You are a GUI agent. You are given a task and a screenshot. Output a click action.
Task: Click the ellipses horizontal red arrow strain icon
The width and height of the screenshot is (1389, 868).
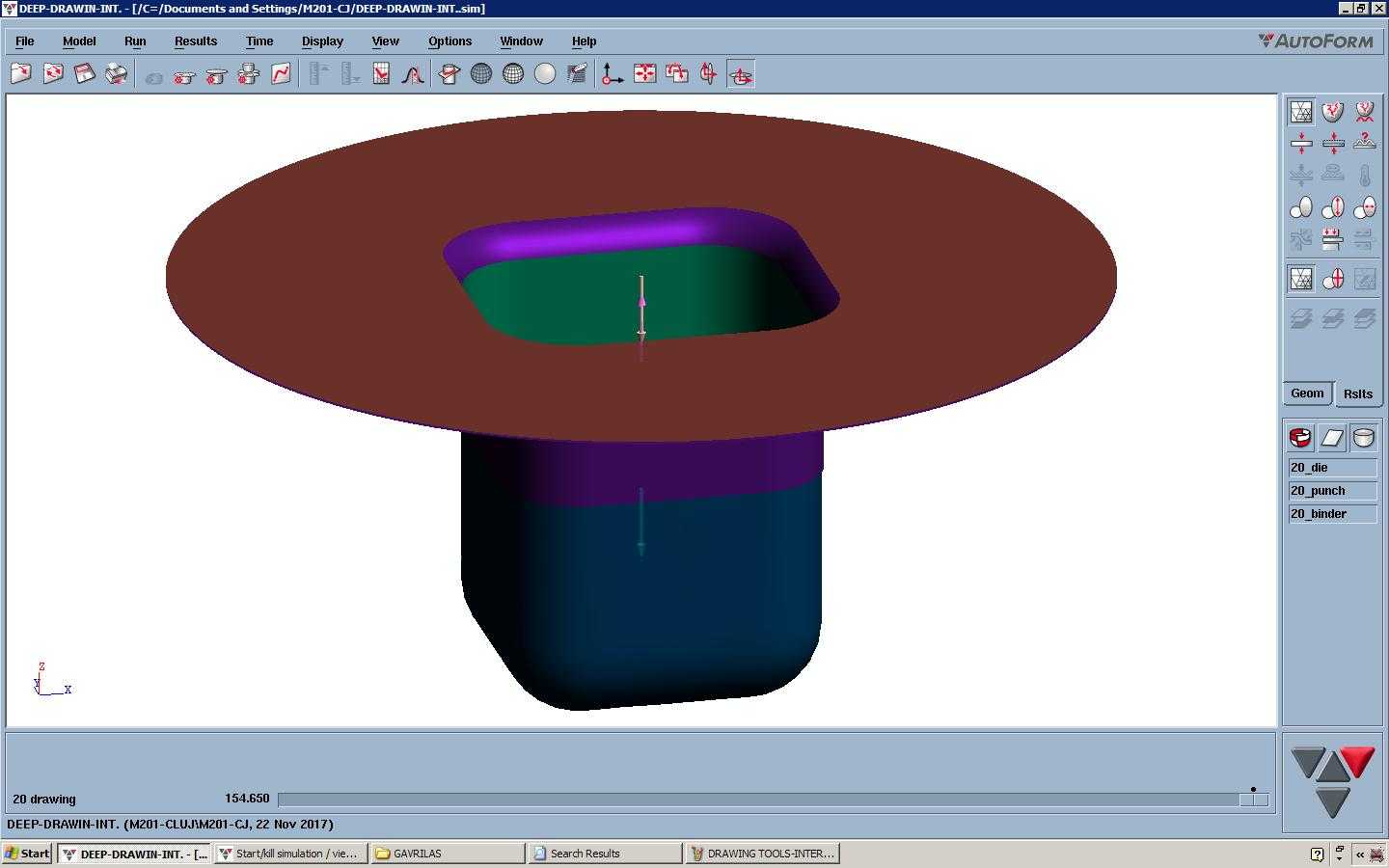coord(1365,207)
